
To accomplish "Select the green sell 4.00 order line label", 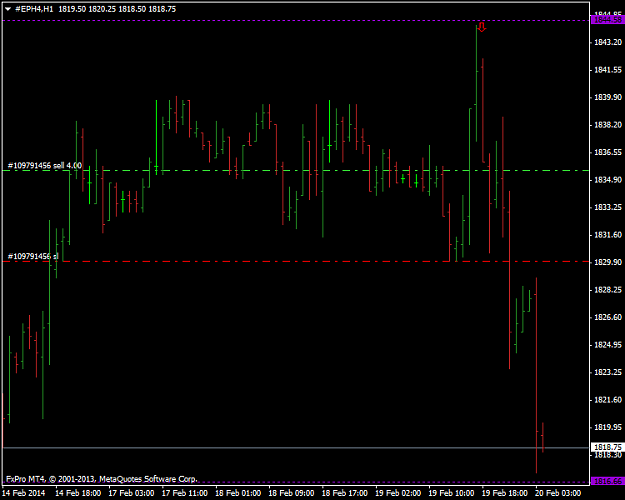I will (x=45, y=166).
